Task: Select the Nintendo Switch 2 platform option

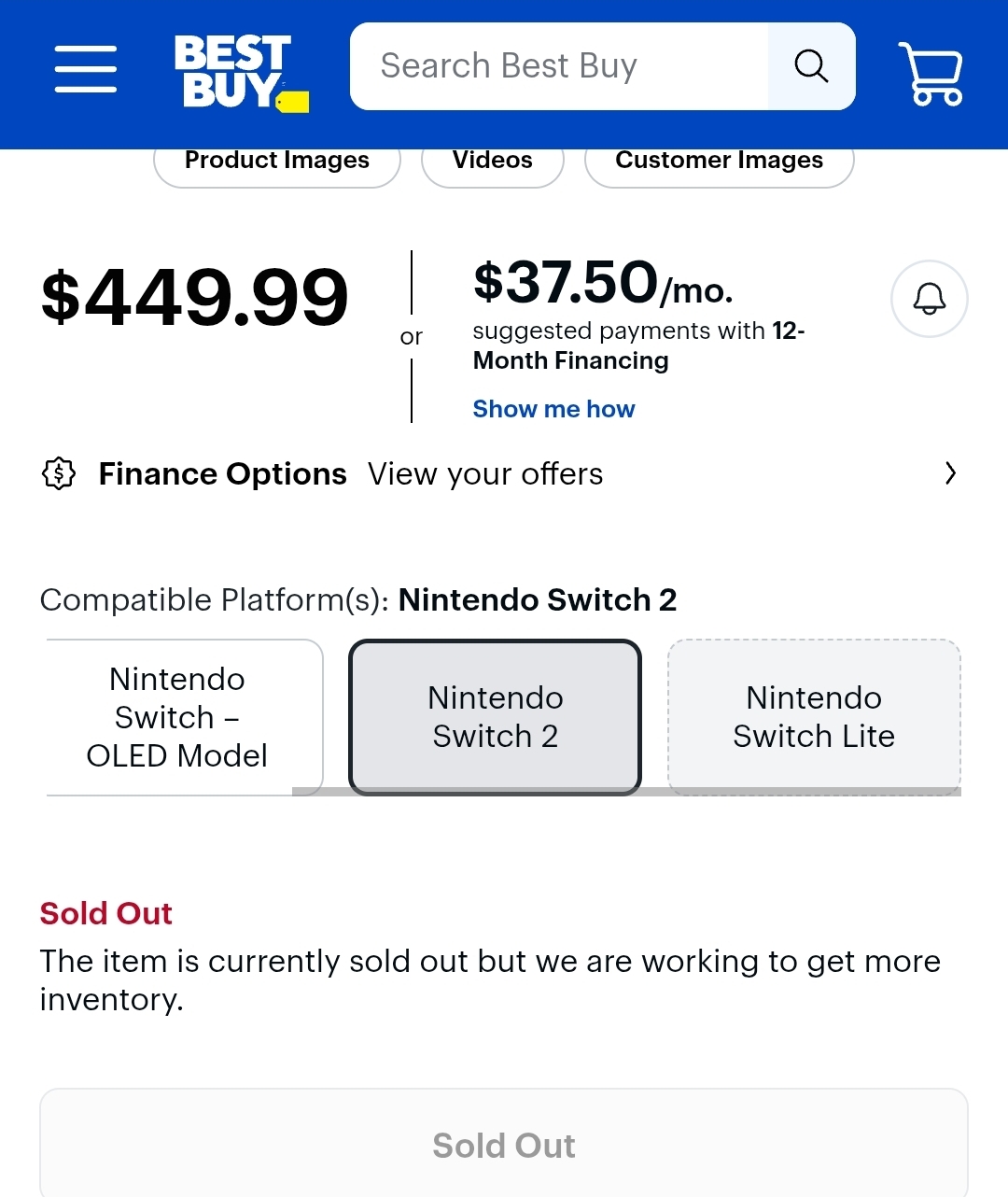Action: click(496, 717)
